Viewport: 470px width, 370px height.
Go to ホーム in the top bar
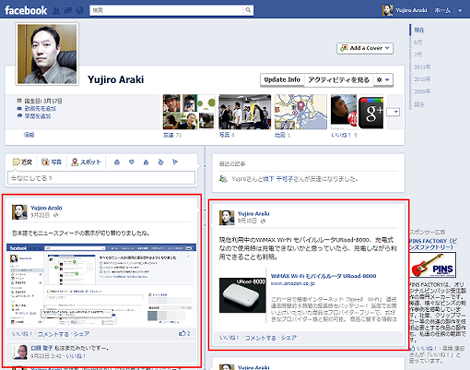[442, 10]
